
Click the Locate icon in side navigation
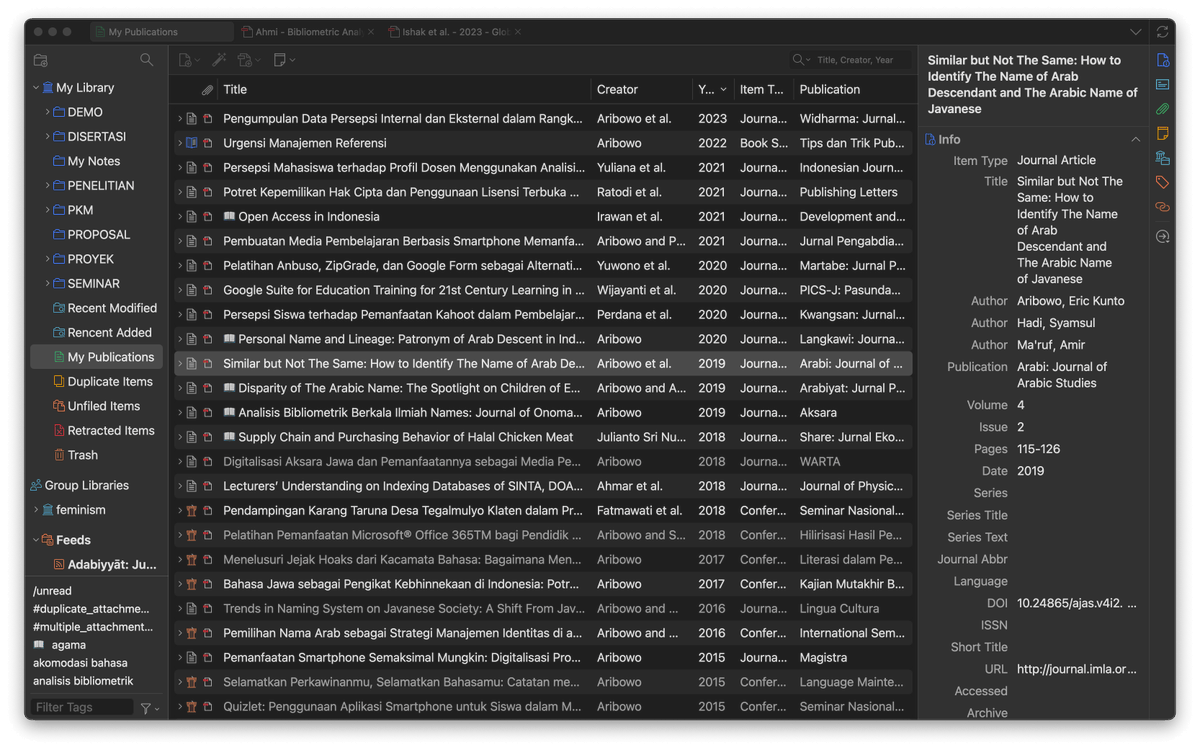pos(1162,237)
